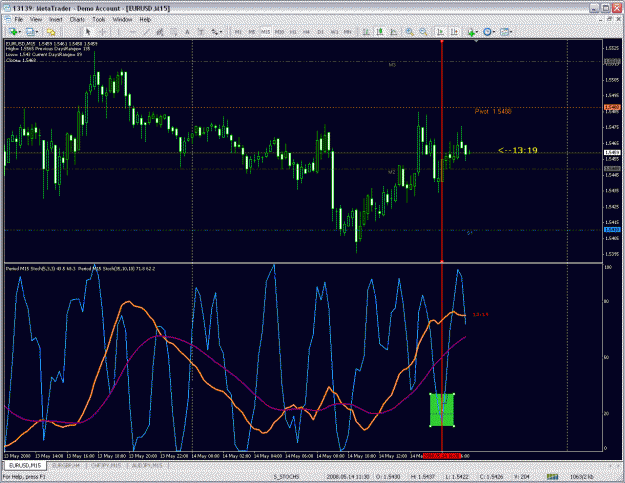The height and width of the screenshot is (483, 625).
Task: Click the orange pivot price tag on scale
Action: pyautogui.click(x=612, y=107)
